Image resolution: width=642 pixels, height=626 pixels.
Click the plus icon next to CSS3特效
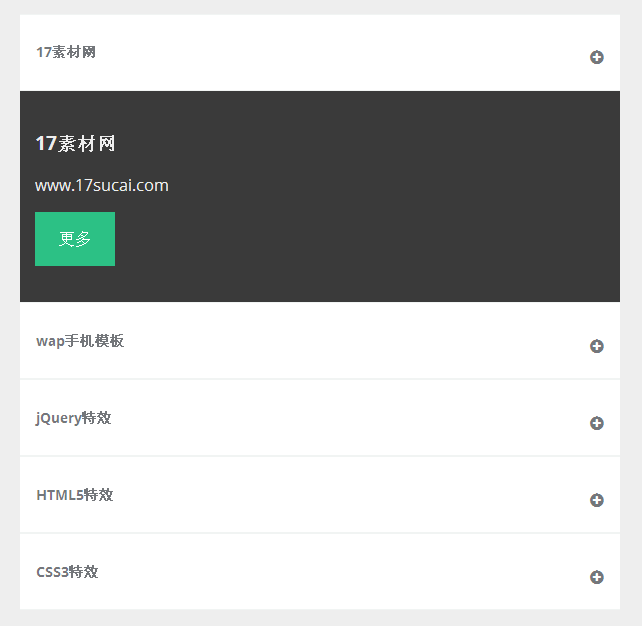(597, 577)
